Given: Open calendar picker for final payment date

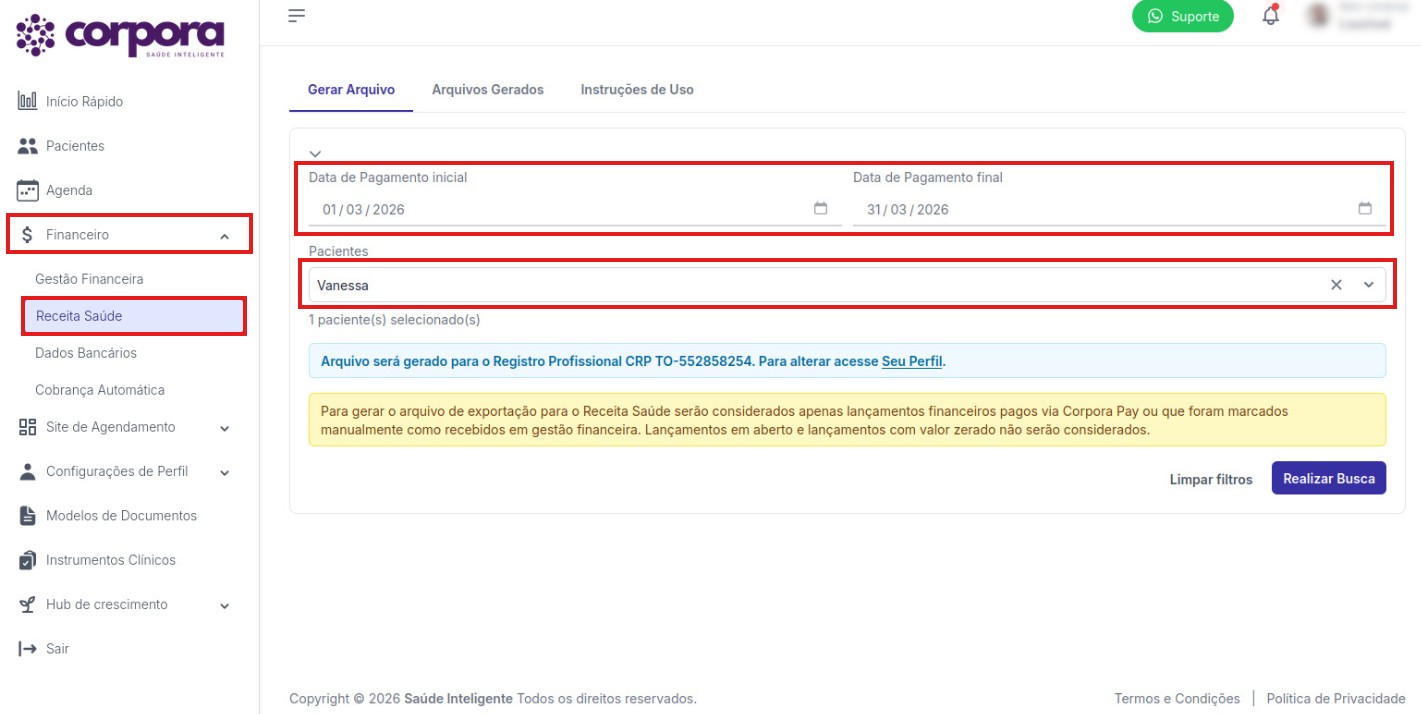Looking at the screenshot, I should (1365, 209).
